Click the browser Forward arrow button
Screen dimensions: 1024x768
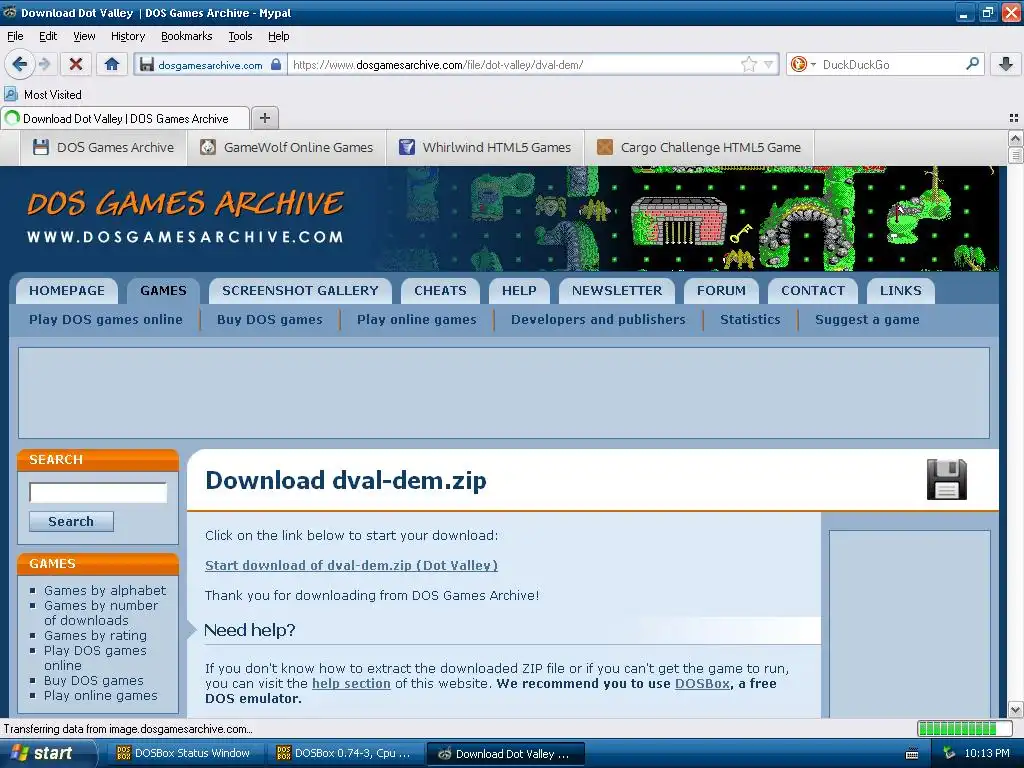(x=44, y=64)
